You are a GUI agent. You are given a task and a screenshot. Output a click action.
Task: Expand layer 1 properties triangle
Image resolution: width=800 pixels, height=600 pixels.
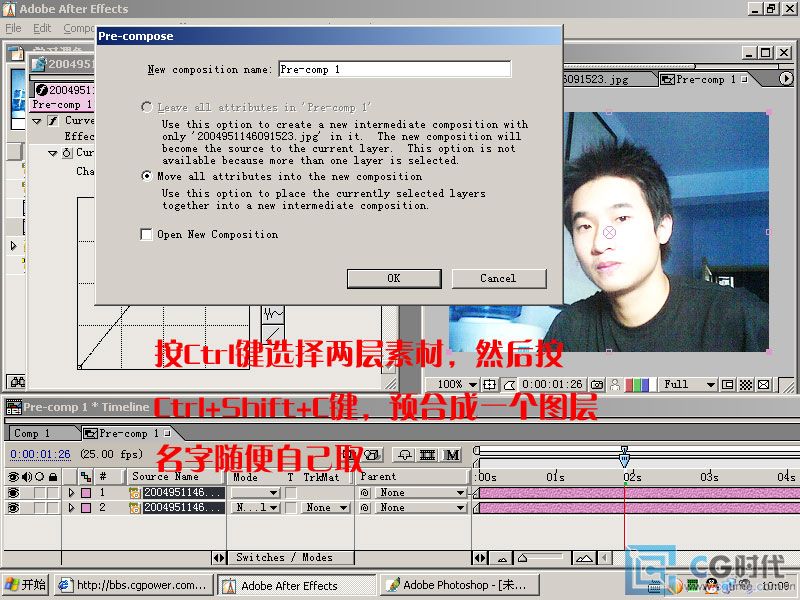coord(71,492)
